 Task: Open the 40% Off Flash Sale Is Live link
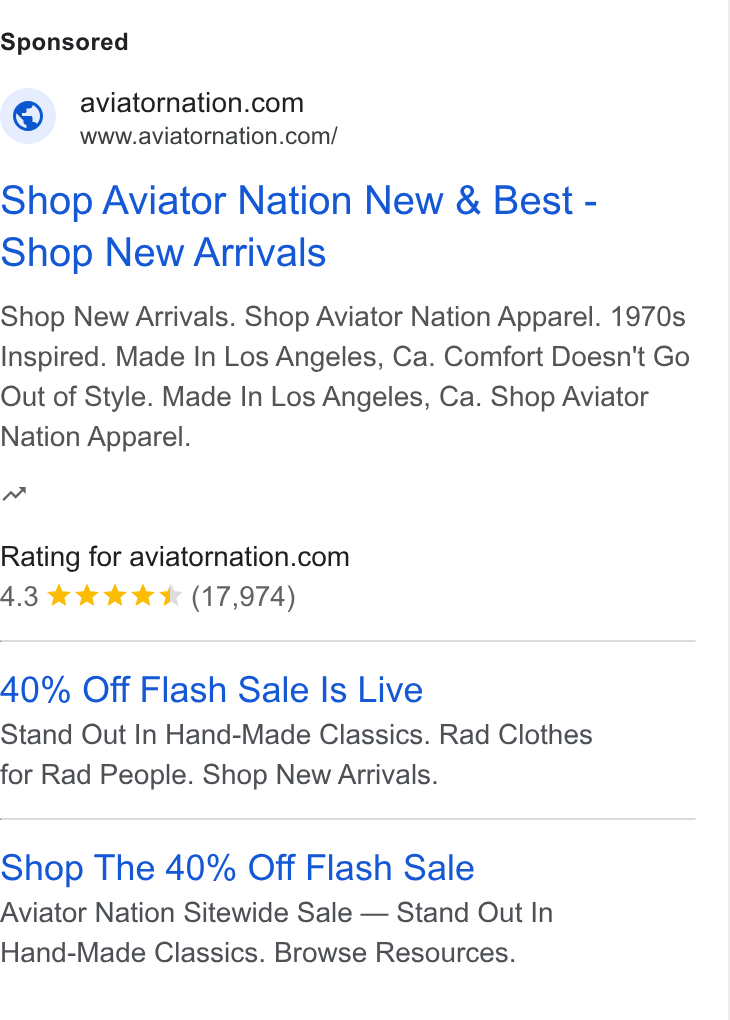click(211, 690)
